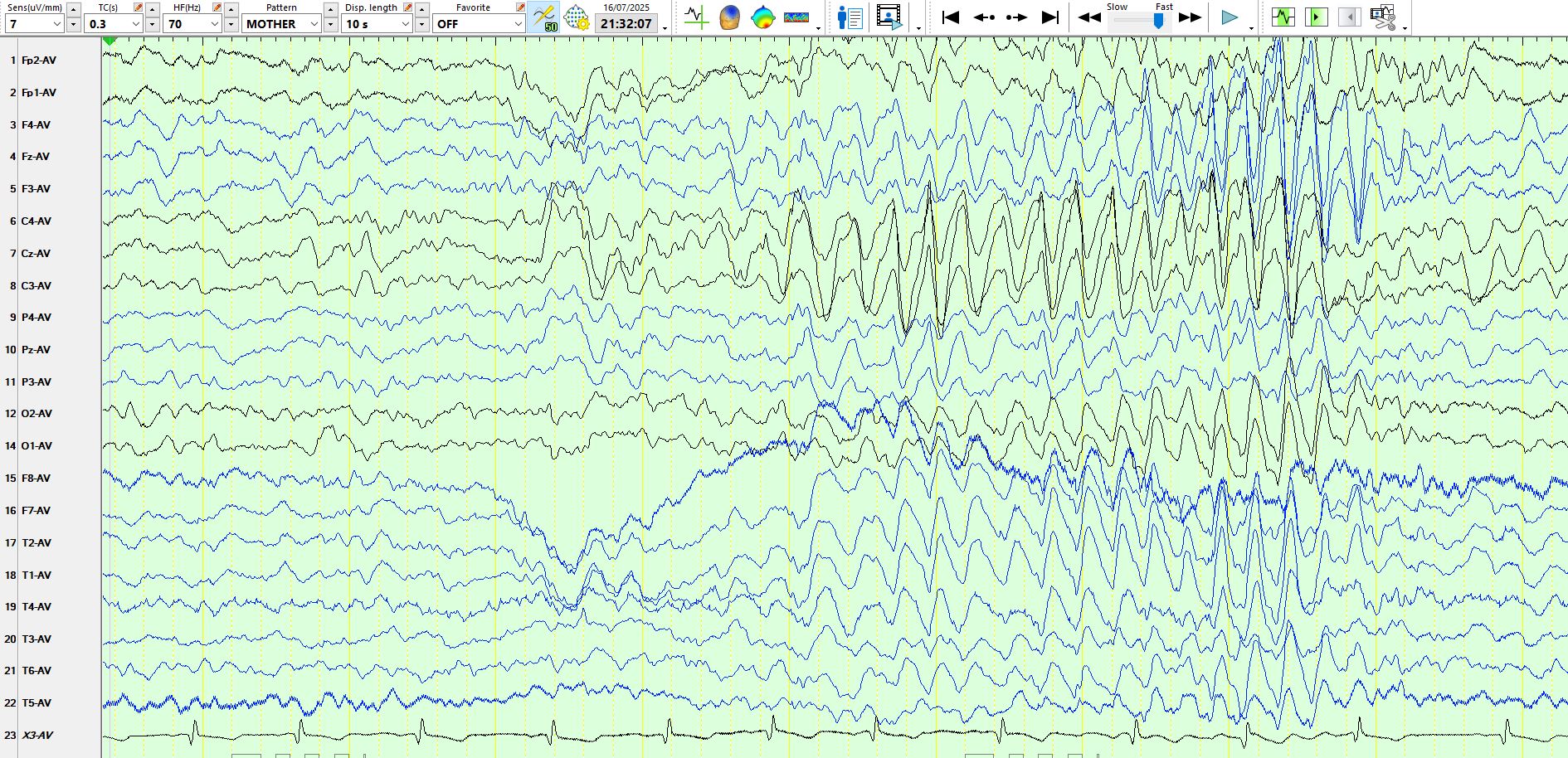
Task: Click the green page-forward icon
Action: click(1317, 17)
